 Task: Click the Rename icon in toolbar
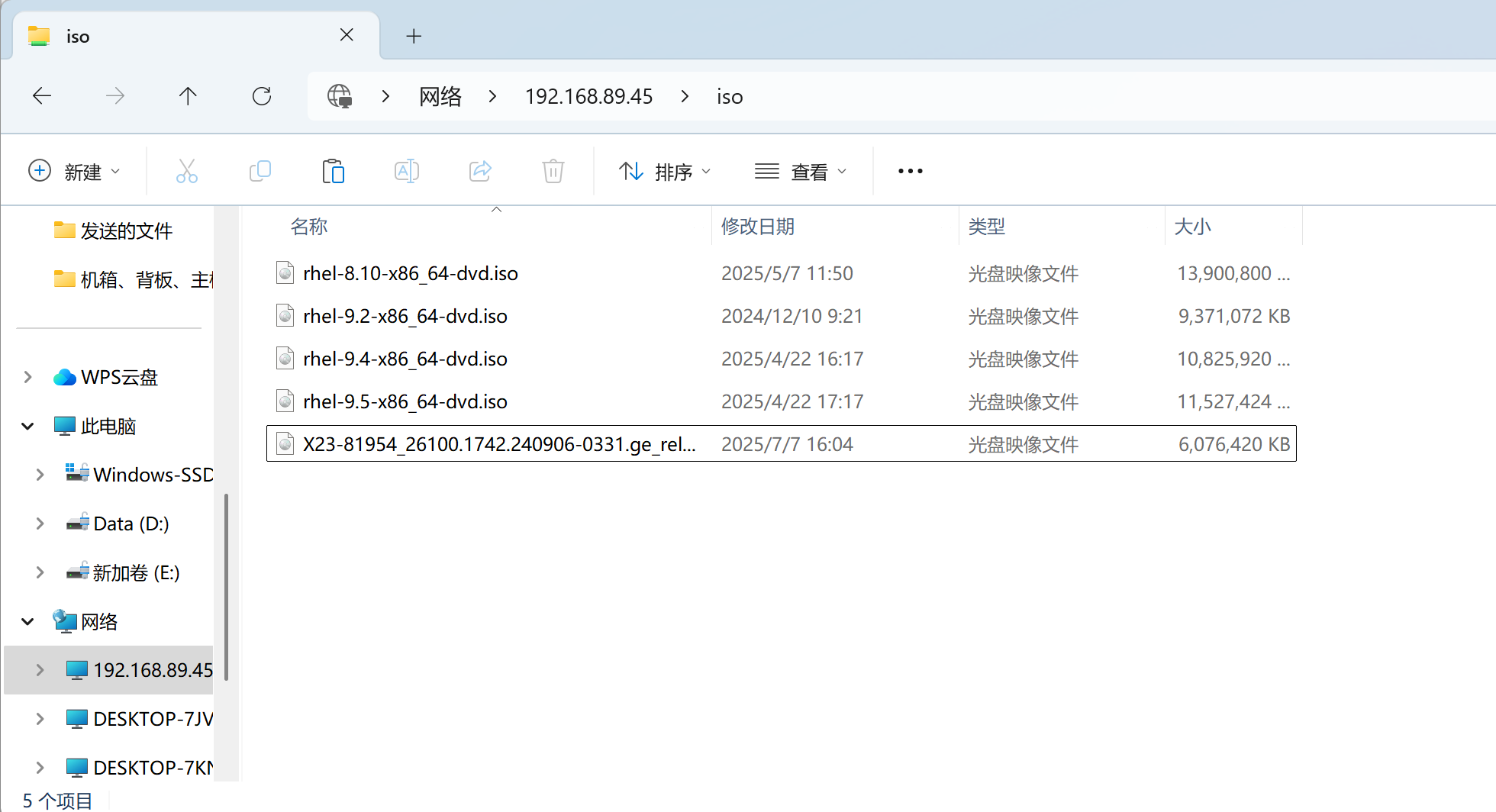click(x=407, y=171)
